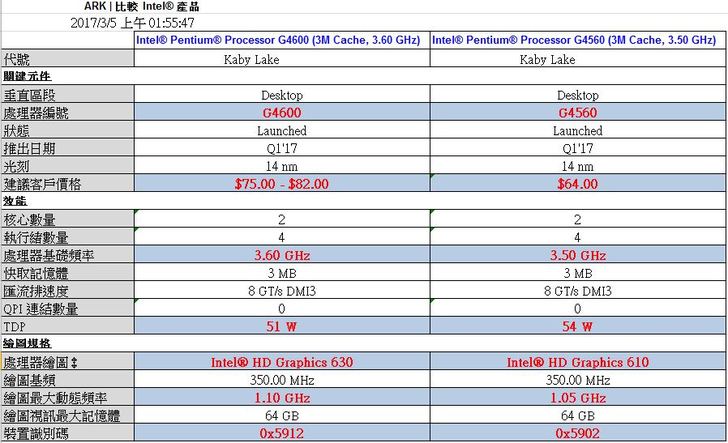Select the QPI 連結數量 row label
The width and height of the screenshot is (728, 443).
[68, 308]
